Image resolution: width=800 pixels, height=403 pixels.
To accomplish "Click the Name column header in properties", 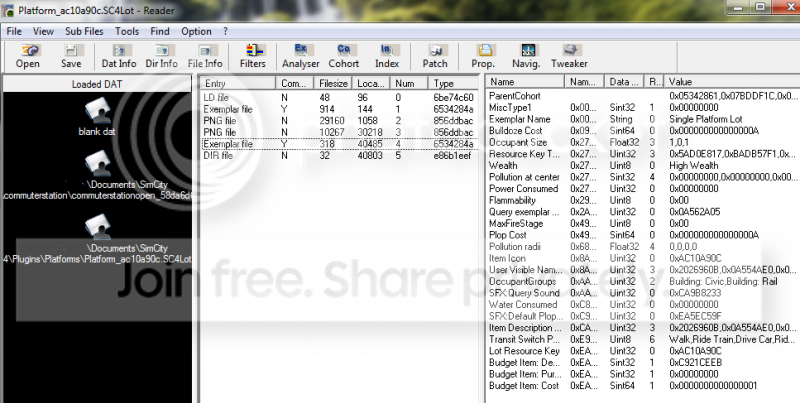I will coord(526,82).
